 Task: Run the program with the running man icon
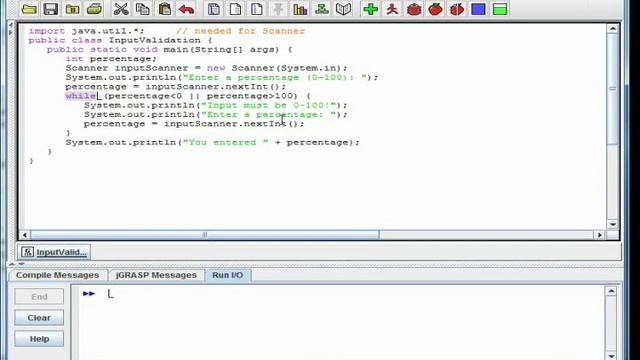point(392,9)
